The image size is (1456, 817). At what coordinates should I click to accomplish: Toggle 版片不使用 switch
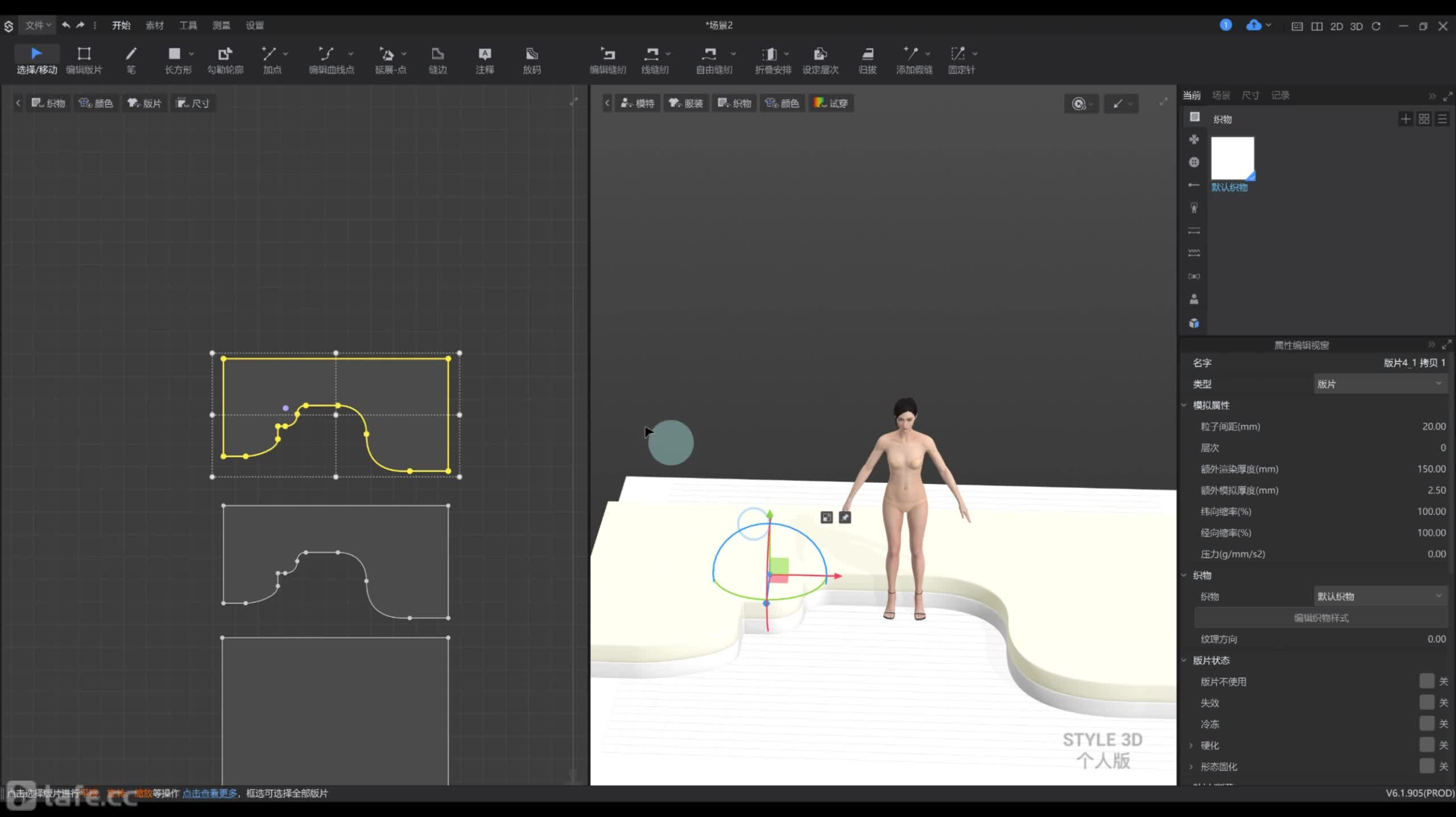pyautogui.click(x=1426, y=681)
